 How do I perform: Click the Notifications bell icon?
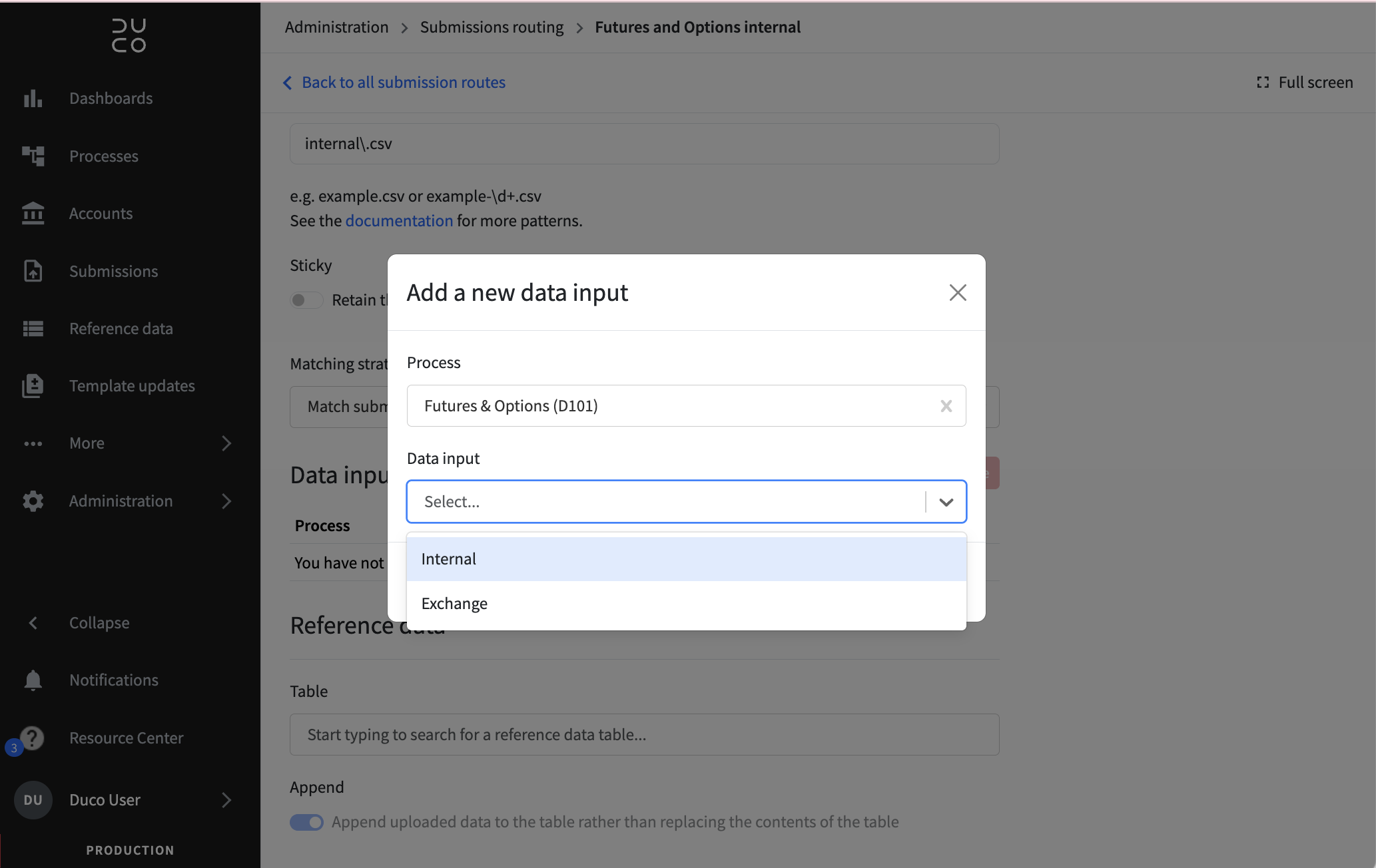coord(33,680)
